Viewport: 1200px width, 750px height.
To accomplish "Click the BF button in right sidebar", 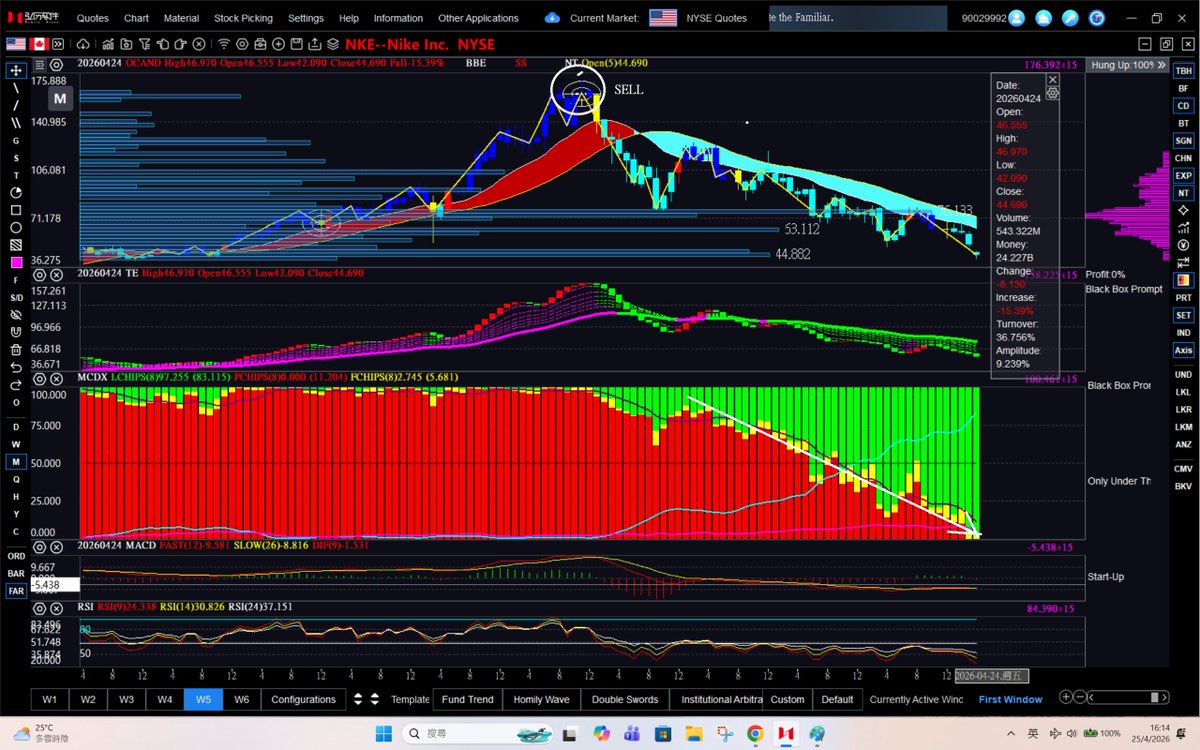I will tap(1183, 88).
